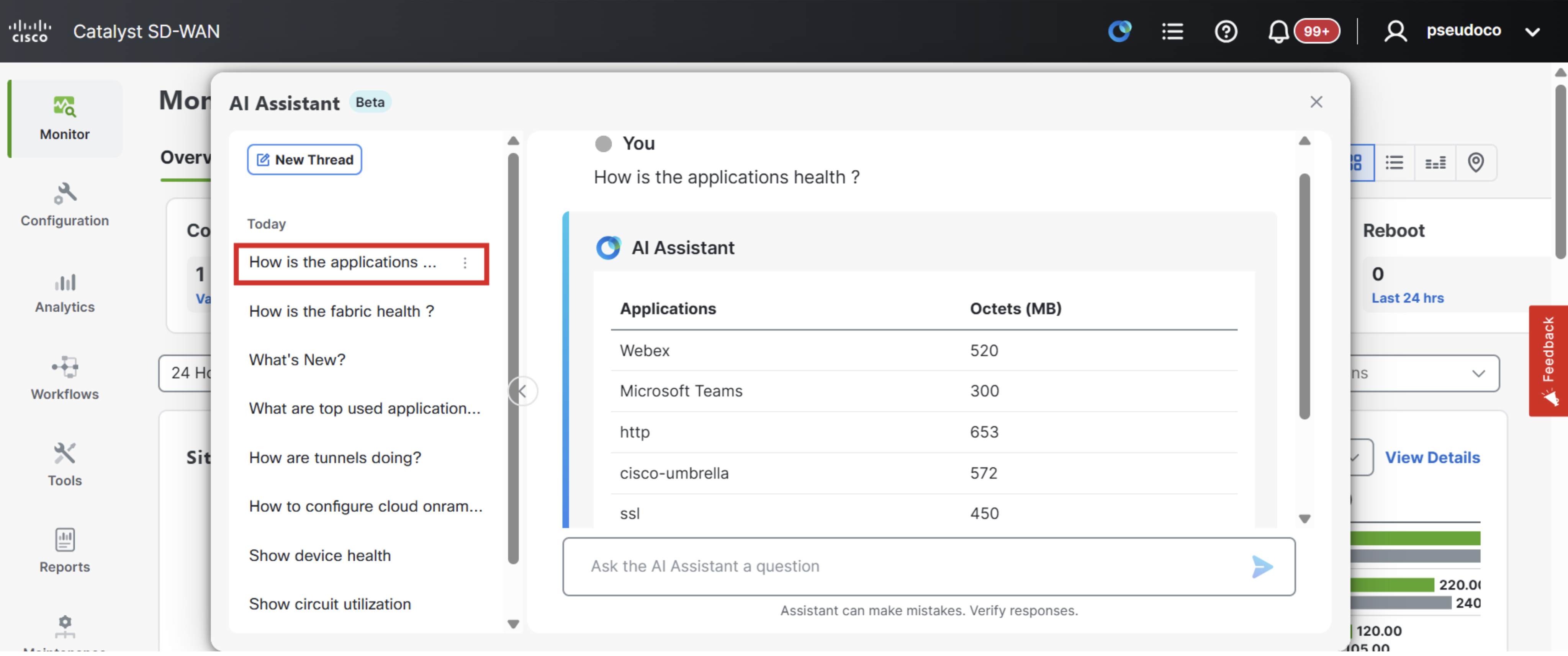Click the AI Assistant response logo icon
The height and width of the screenshot is (656, 1568).
click(x=608, y=248)
